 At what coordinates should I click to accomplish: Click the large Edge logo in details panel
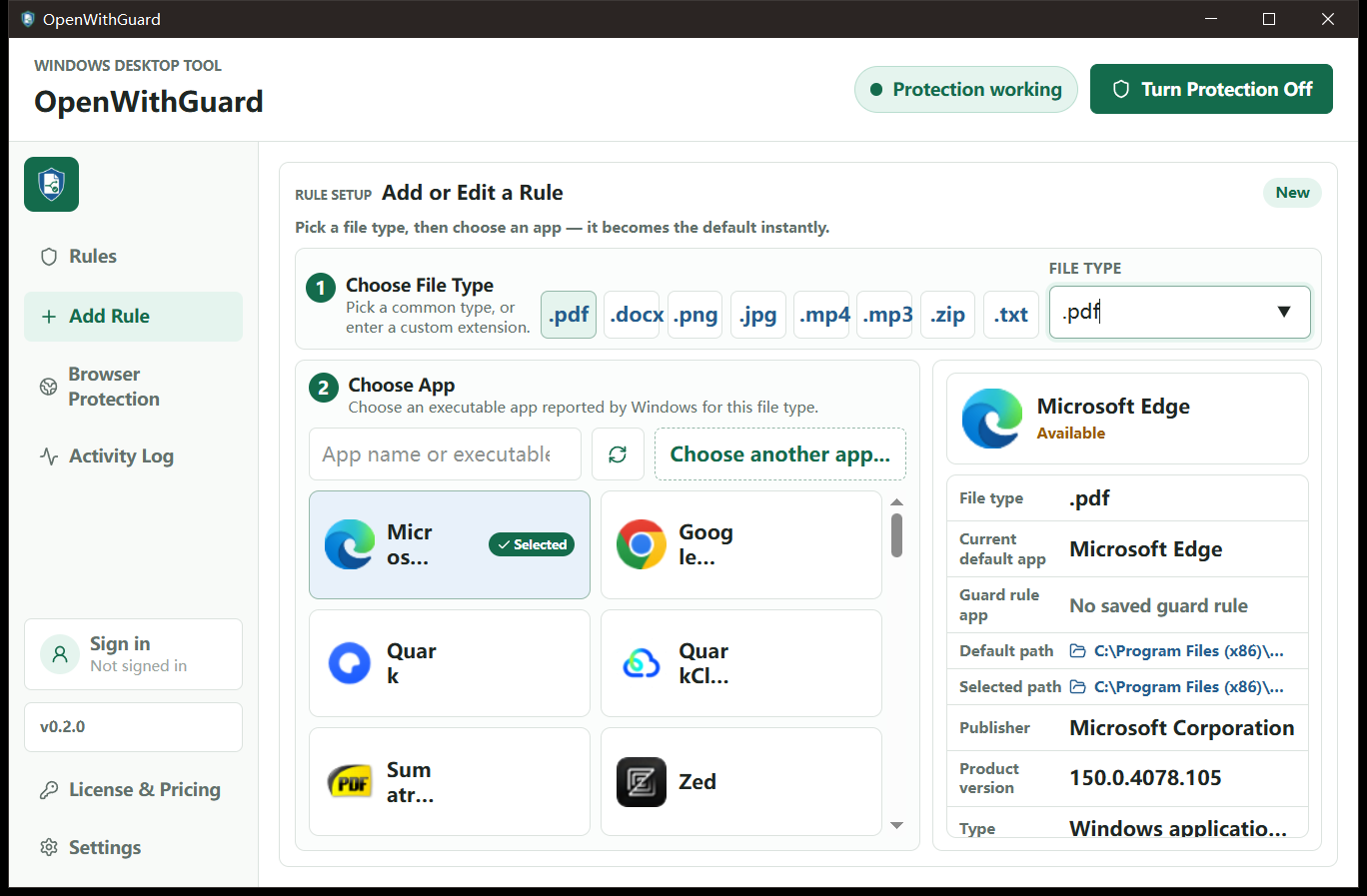tap(992, 419)
